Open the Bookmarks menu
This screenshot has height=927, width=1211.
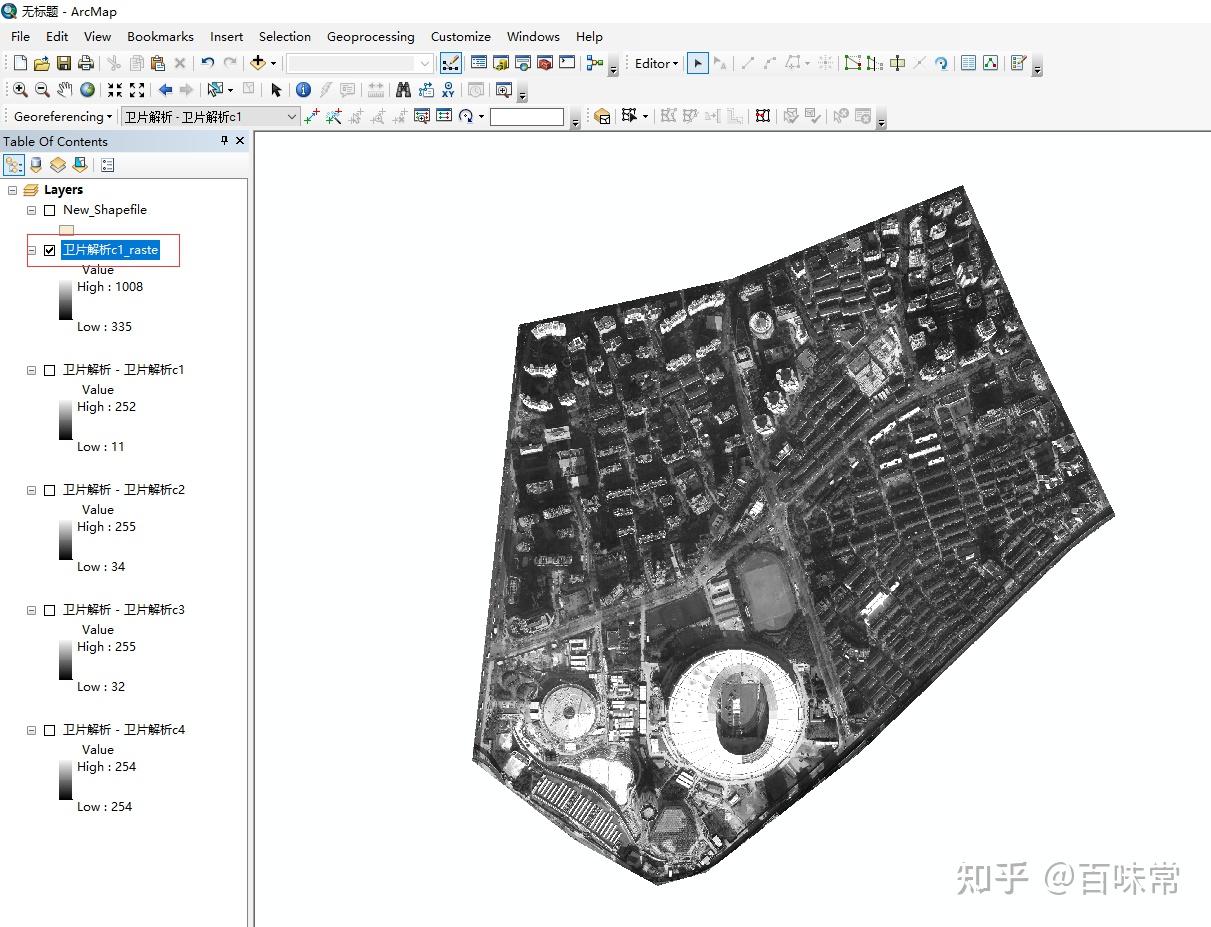pyautogui.click(x=160, y=37)
